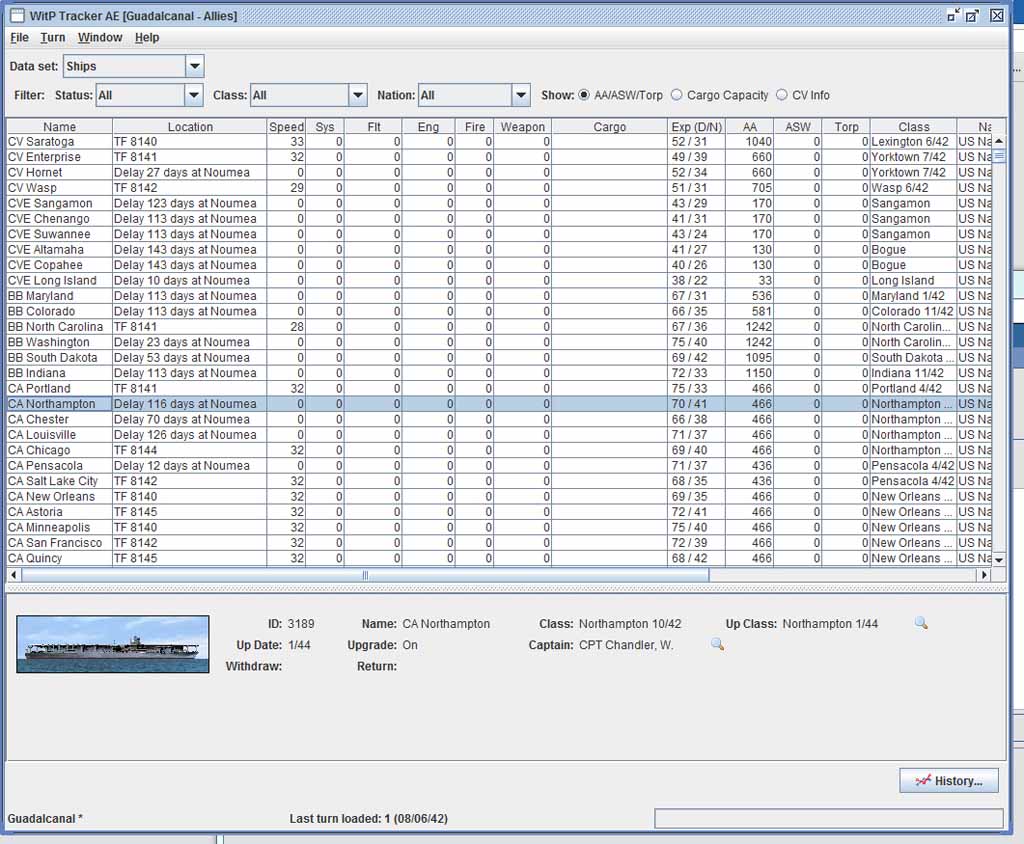Click the 'Guadalcanal *' status bar label
Image resolution: width=1024 pixels, height=844 pixels.
click(x=45, y=819)
